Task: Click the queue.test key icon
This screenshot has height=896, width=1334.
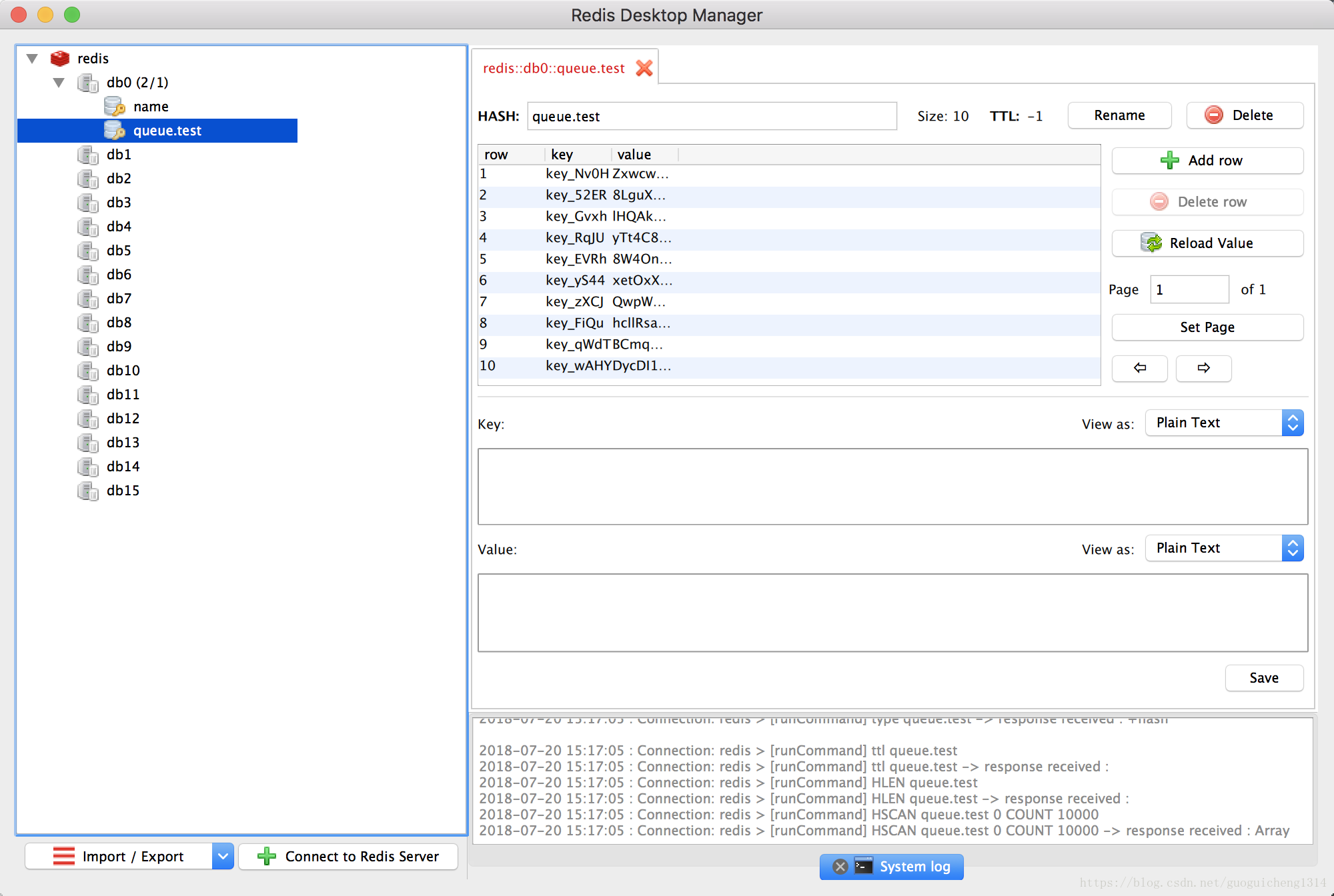Action: point(115,131)
